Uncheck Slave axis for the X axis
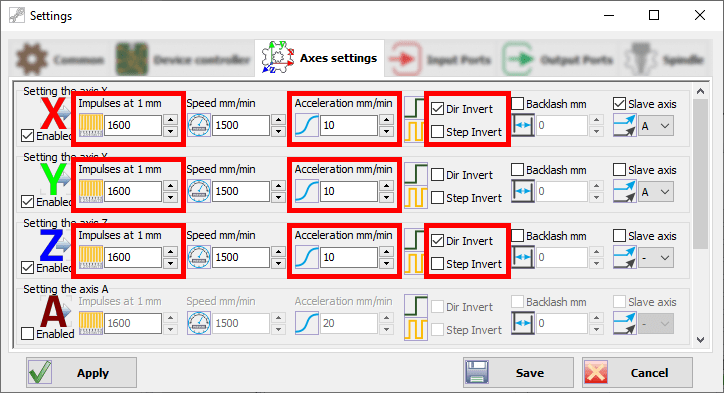The width and height of the screenshot is (724, 393). click(x=619, y=104)
